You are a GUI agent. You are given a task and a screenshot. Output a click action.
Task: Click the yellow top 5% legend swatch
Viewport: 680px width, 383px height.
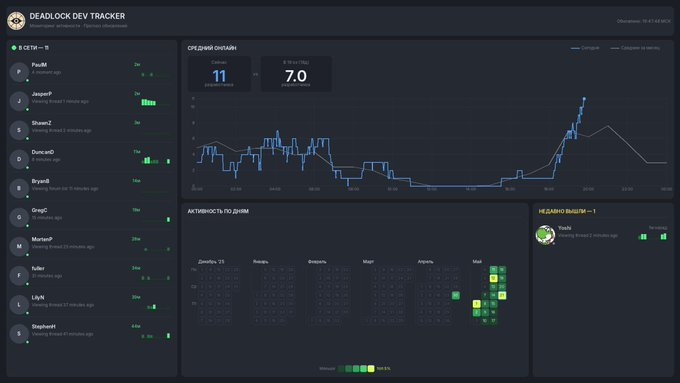[371, 369]
